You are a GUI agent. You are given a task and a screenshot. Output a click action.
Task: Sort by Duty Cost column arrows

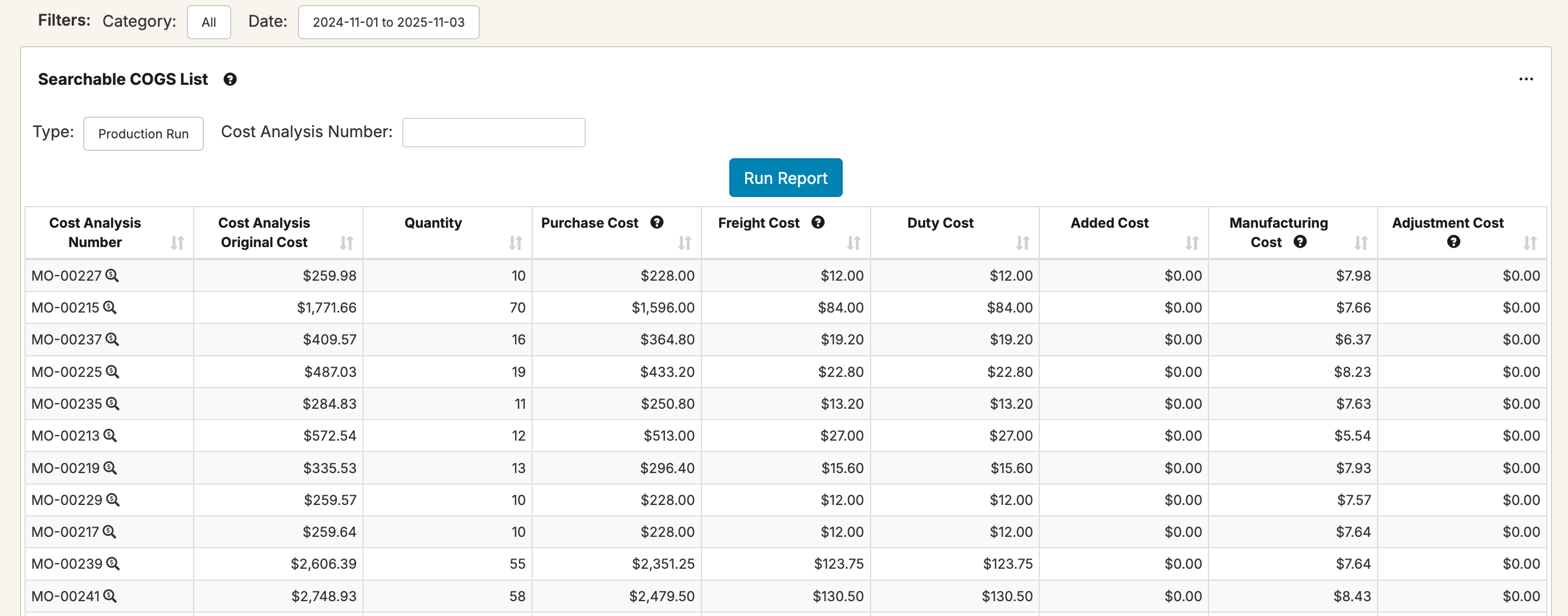(x=1022, y=243)
